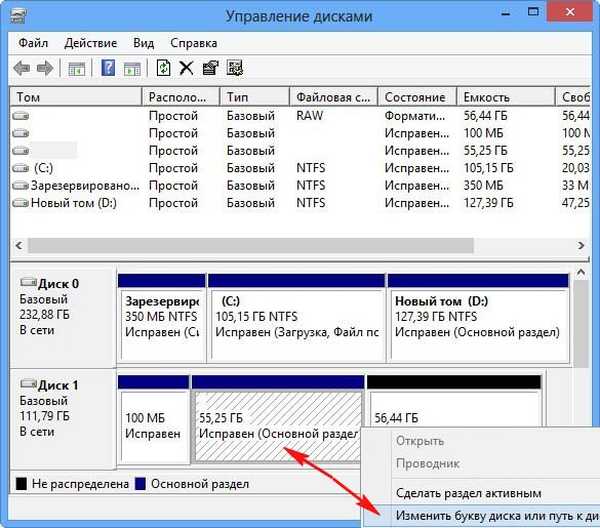The width and height of the screenshot is (600, 528).
Task: Sort volume list by Том column header
Action: [x=75, y=97]
